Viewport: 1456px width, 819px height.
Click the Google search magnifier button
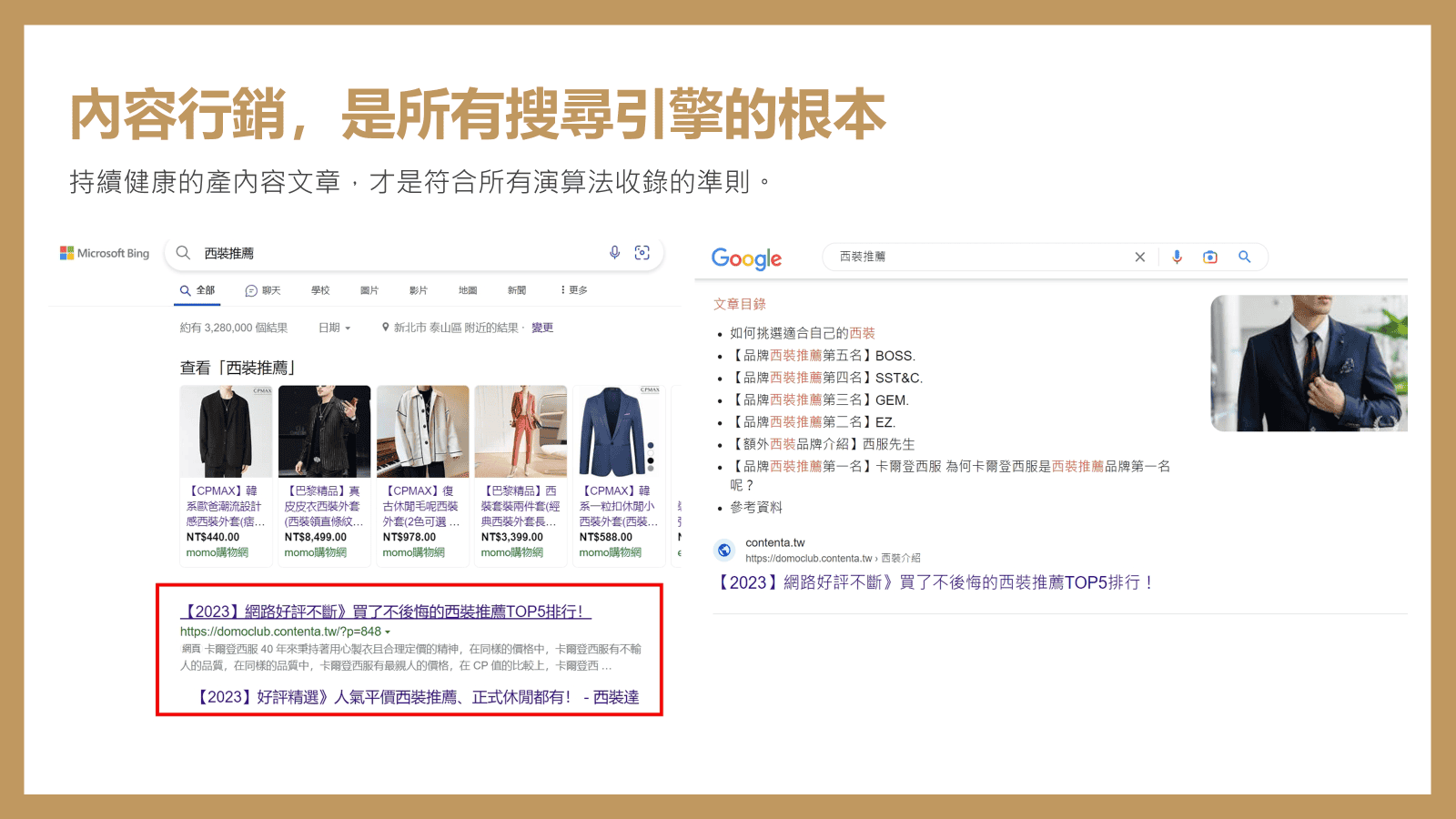coord(1244,258)
